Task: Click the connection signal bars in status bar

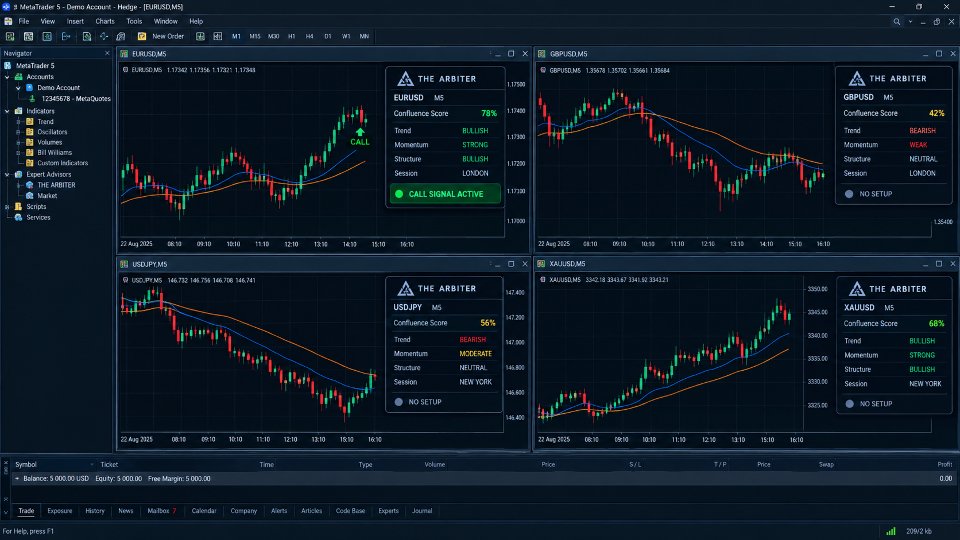Action: [891, 531]
